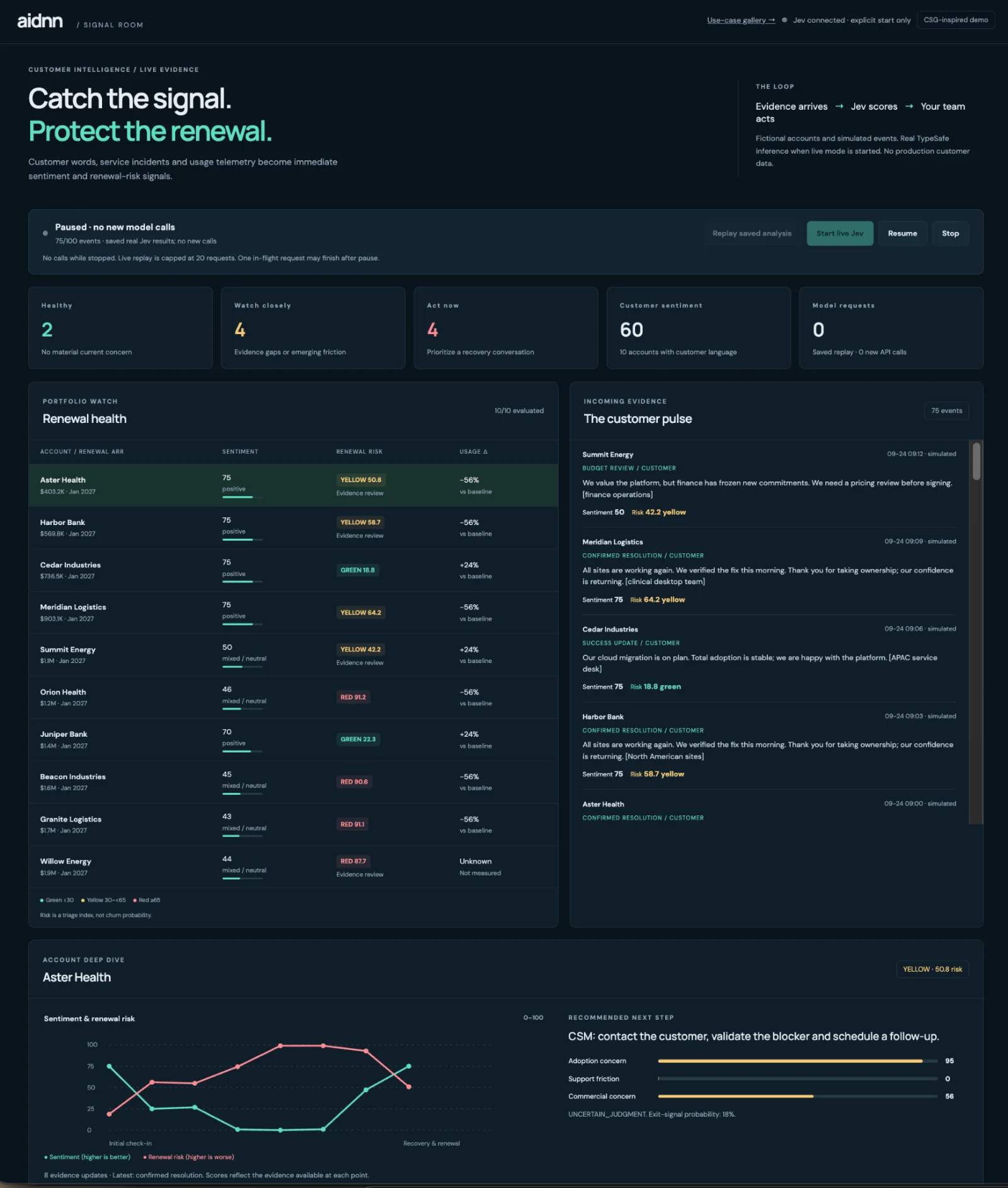Click the GREEN 18.8 risk badge

coord(357,570)
